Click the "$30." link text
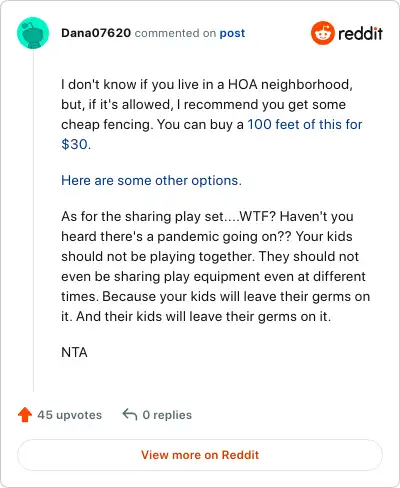Image resolution: width=400 pixels, height=488 pixels. coord(76,144)
